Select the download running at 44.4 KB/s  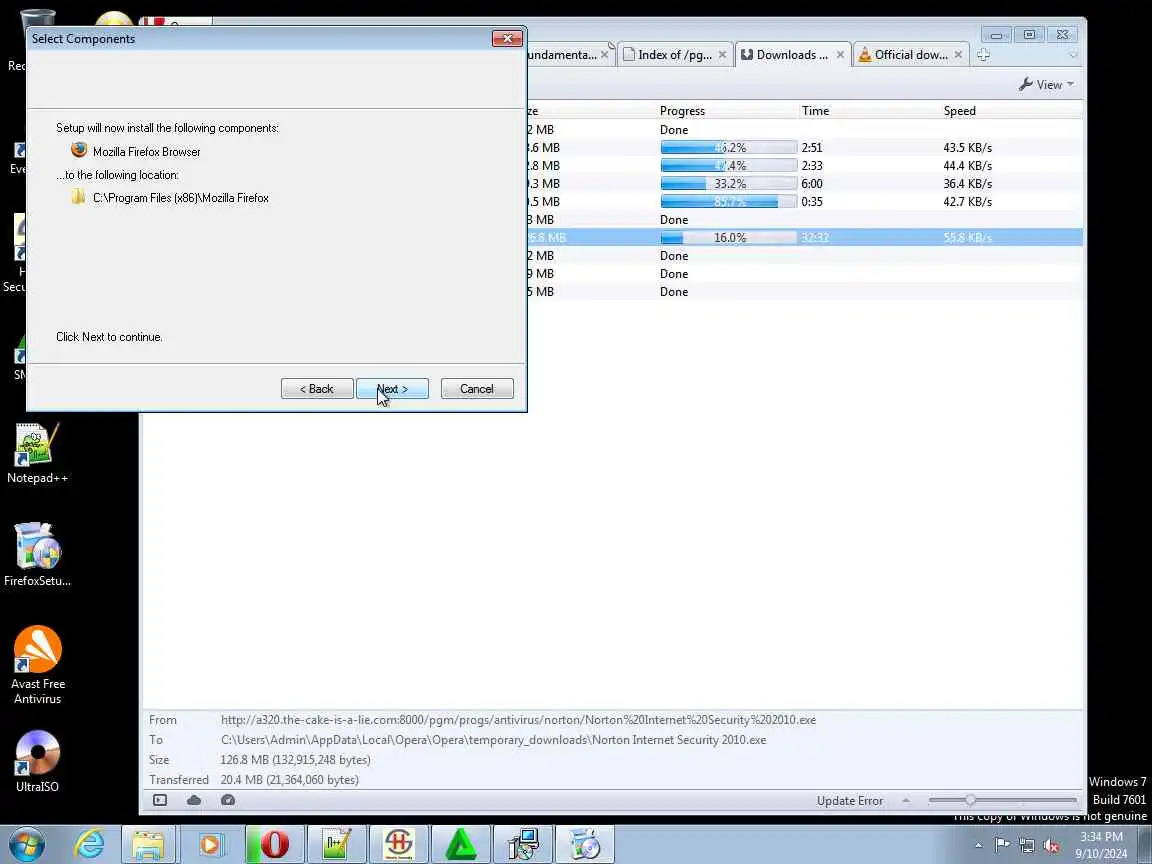(x=804, y=165)
